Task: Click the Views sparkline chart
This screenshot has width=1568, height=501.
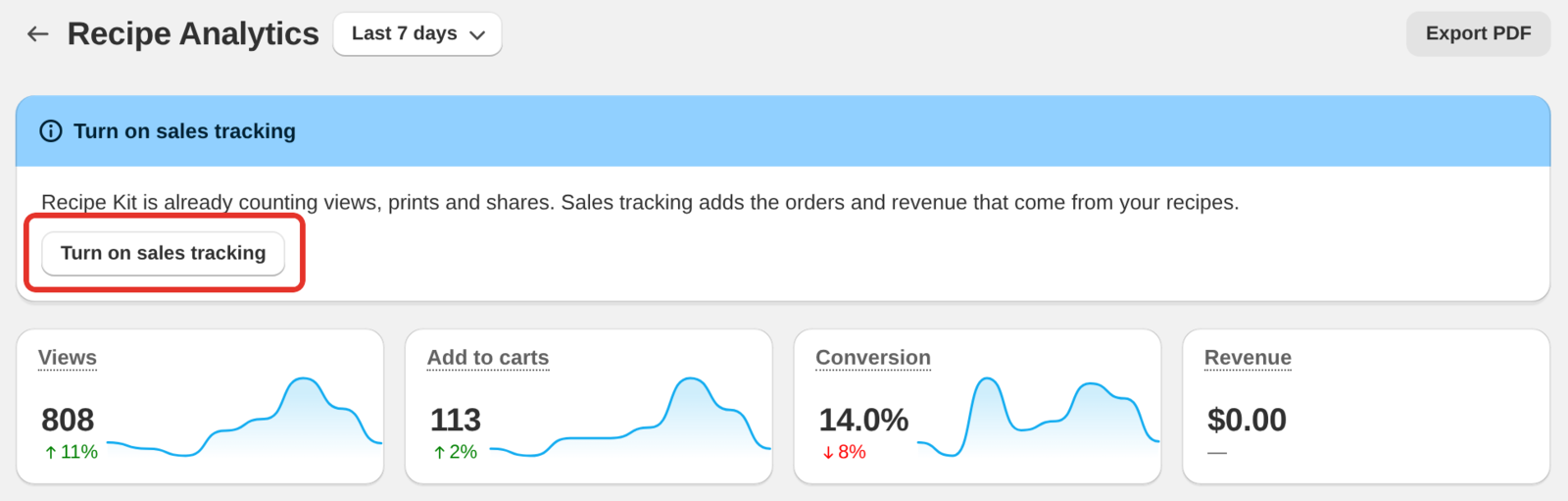Action: tap(244, 417)
